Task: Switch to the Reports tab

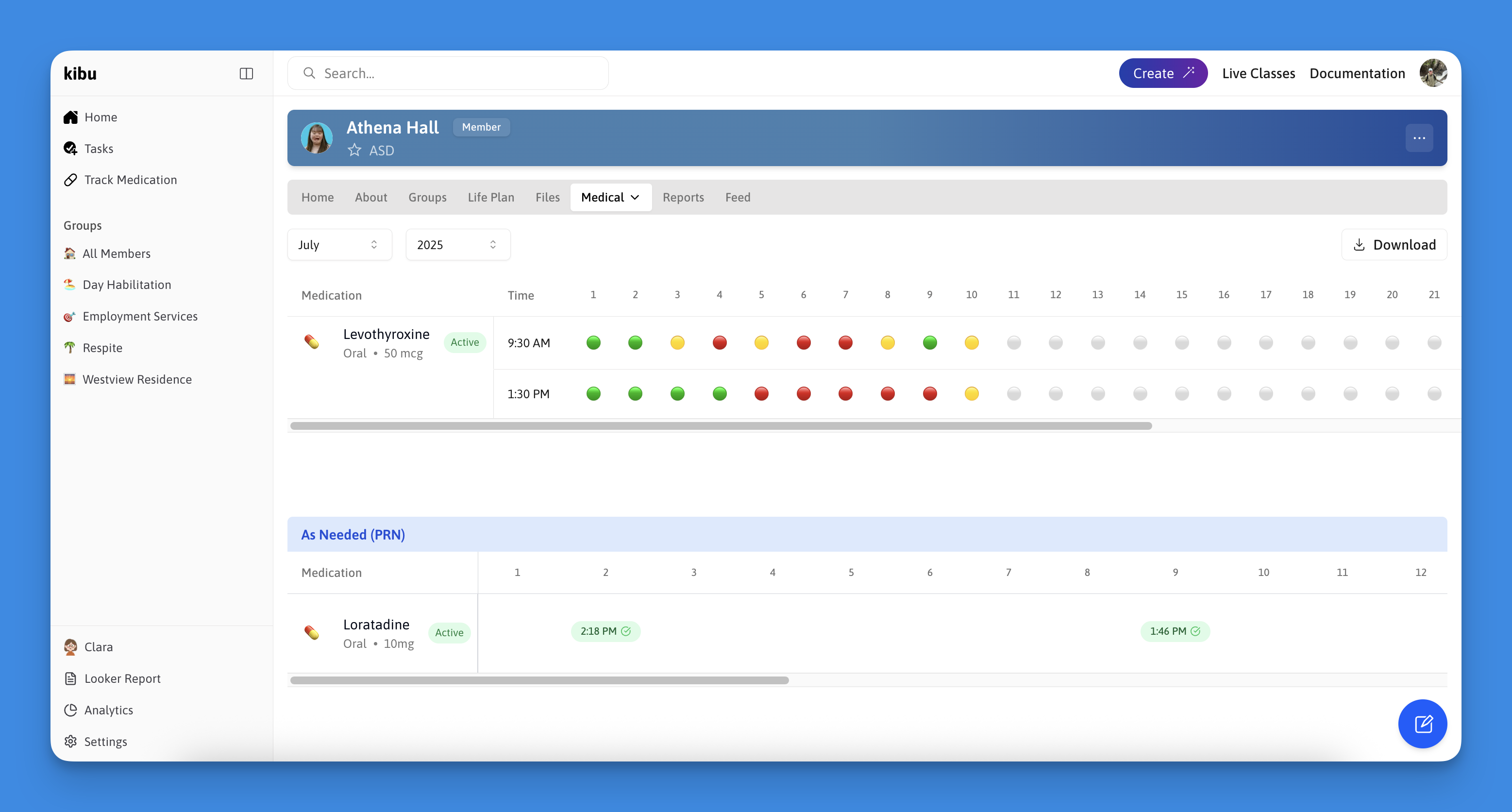Action: coord(683,197)
